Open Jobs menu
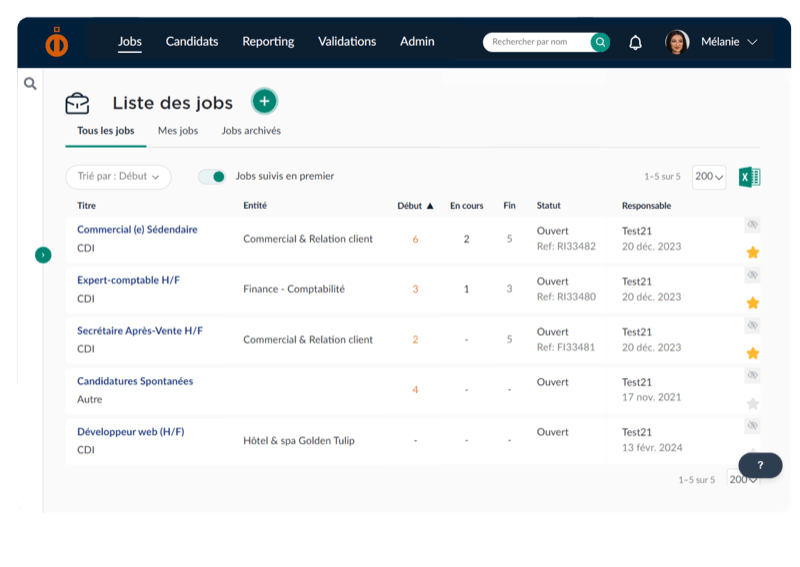800x567 pixels. [x=130, y=42]
